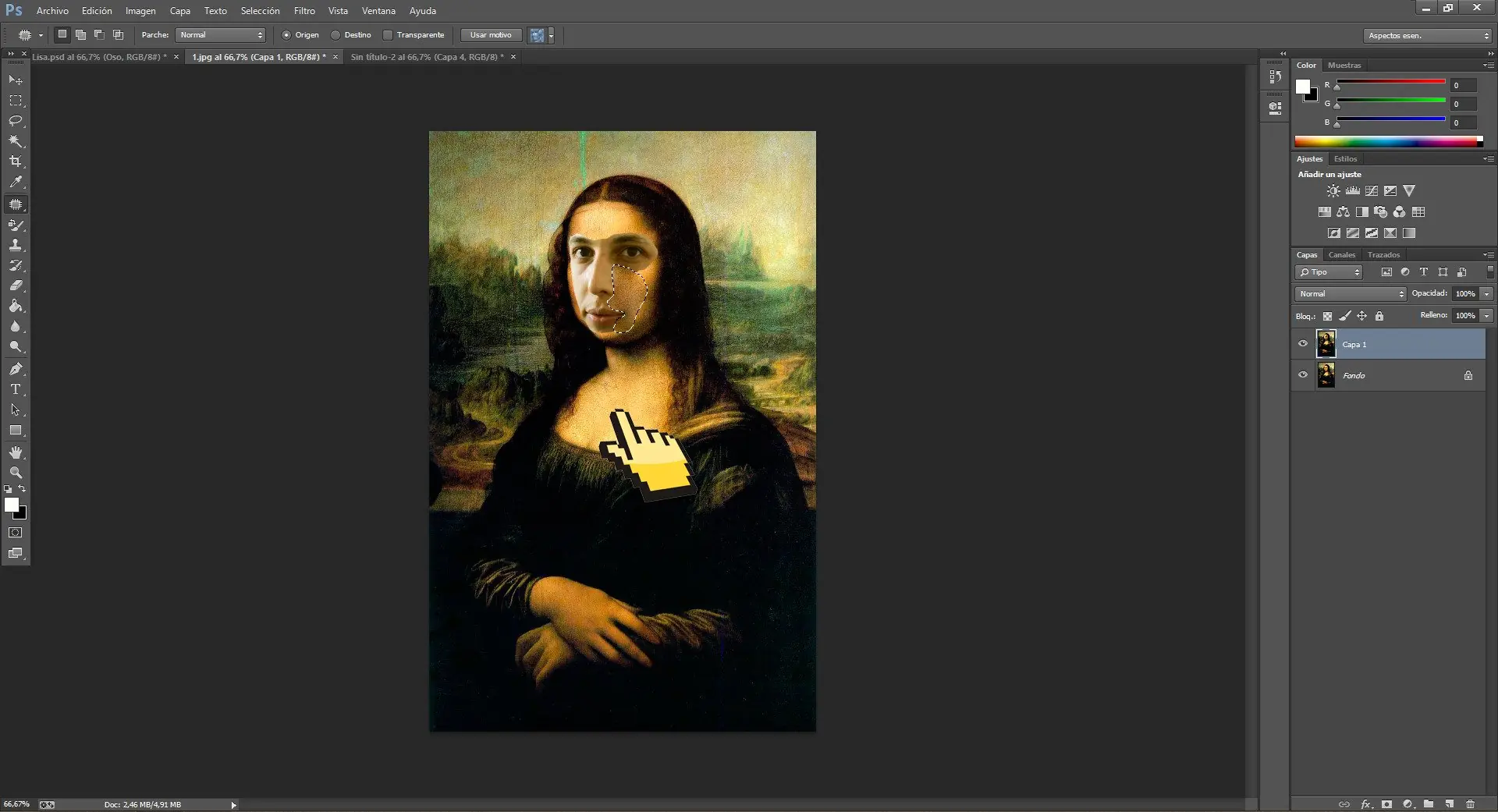Expand the status bar info arrow
The image size is (1498, 812).
pos(233,805)
